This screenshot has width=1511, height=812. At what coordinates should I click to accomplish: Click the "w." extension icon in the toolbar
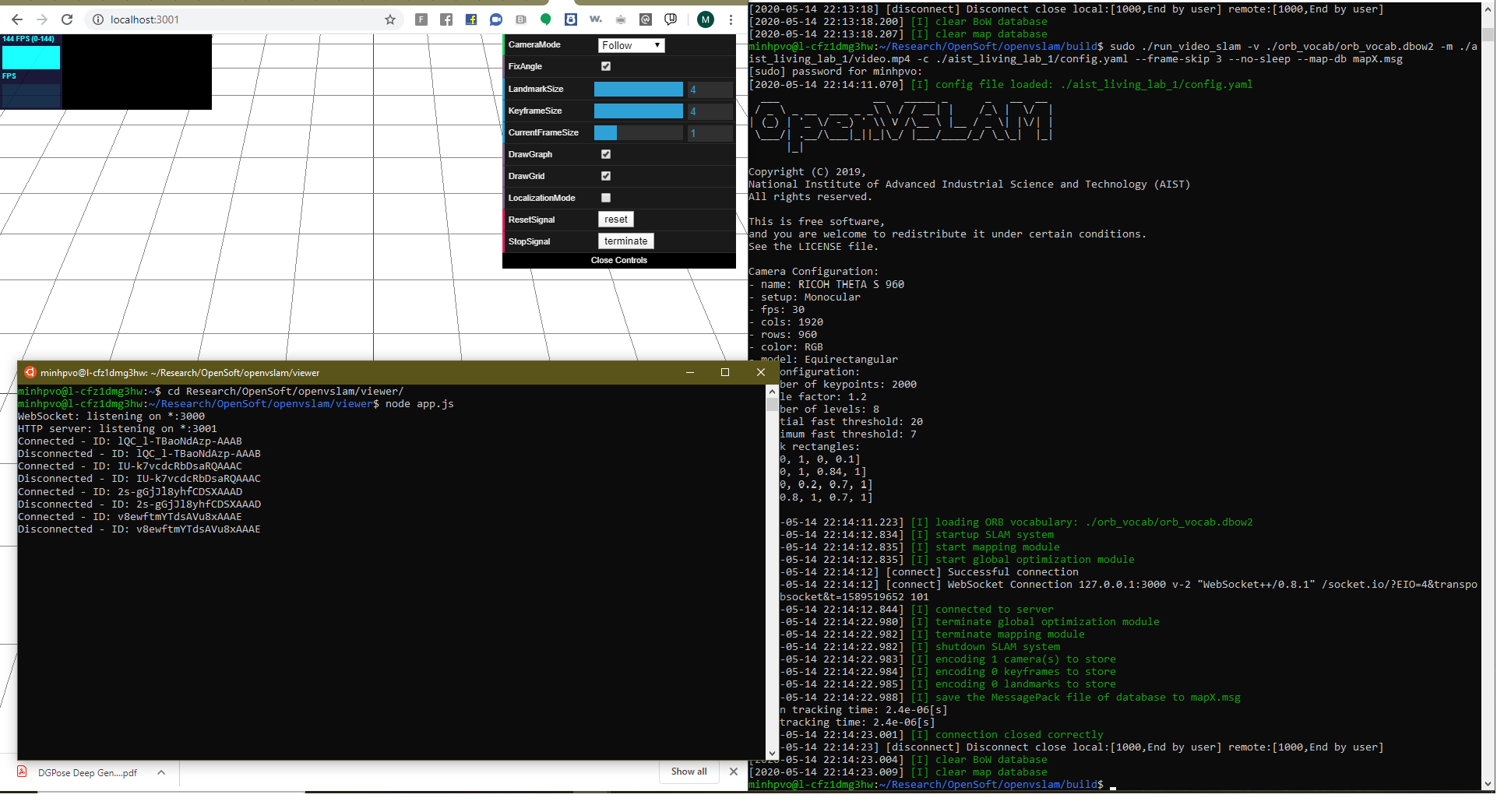point(595,19)
